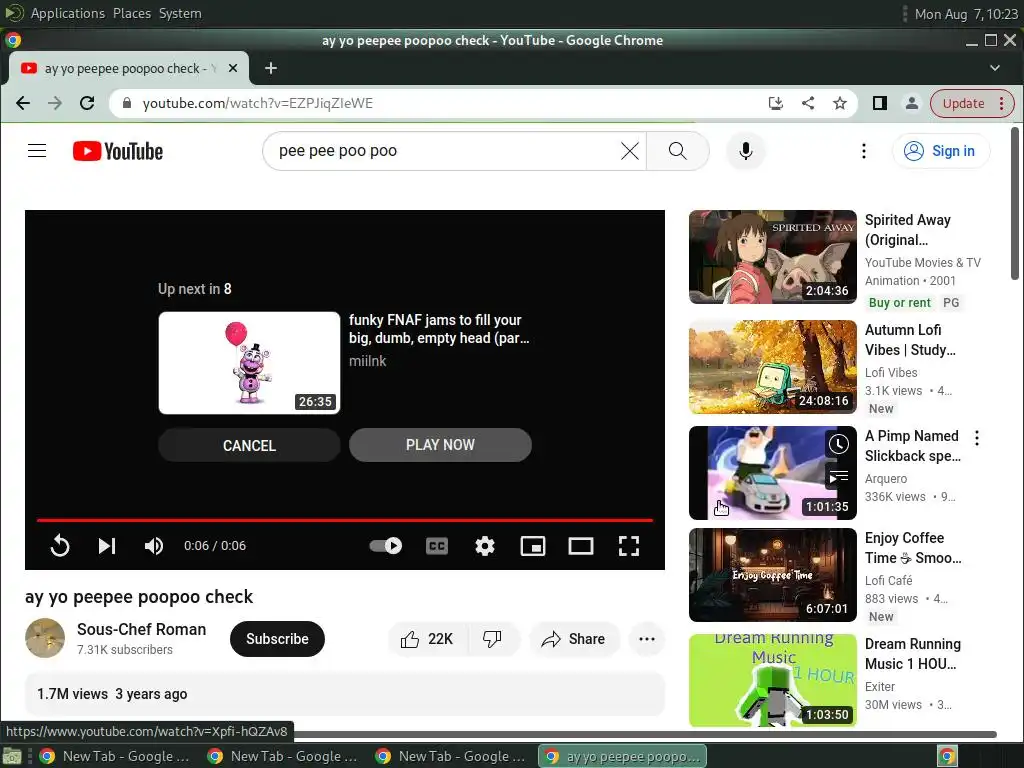Clear the search box with X
The width and height of the screenshot is (1024, 768).
coord(630,151)
